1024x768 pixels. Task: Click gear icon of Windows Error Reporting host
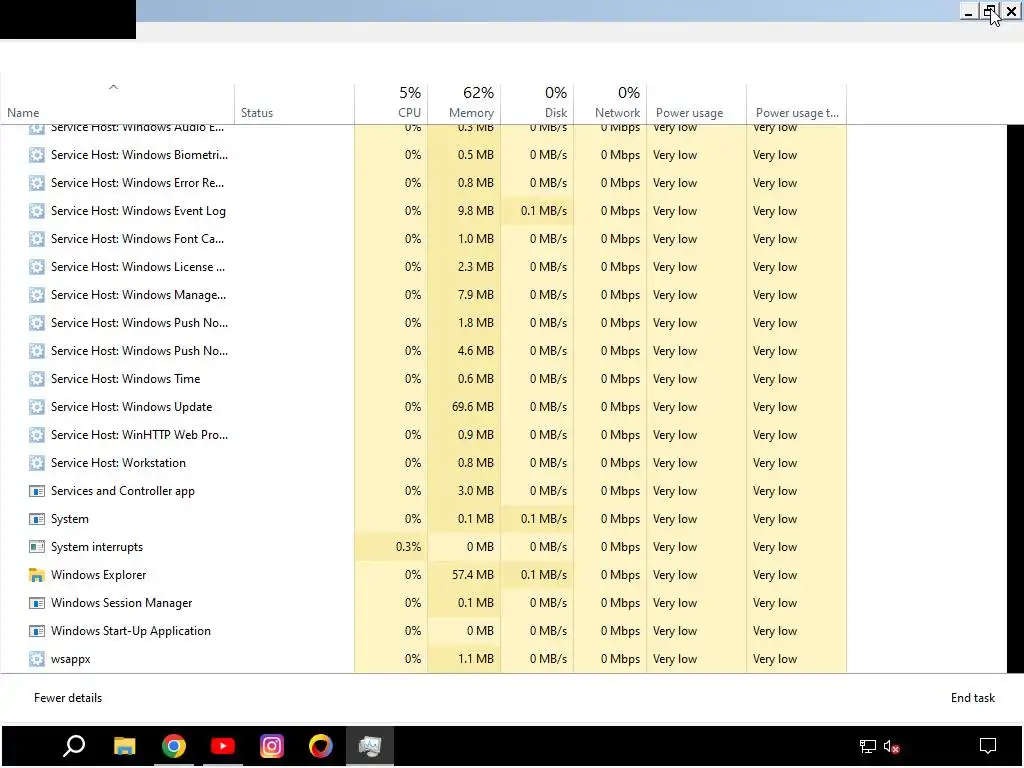pyautogui.click(x=37, y=183)
